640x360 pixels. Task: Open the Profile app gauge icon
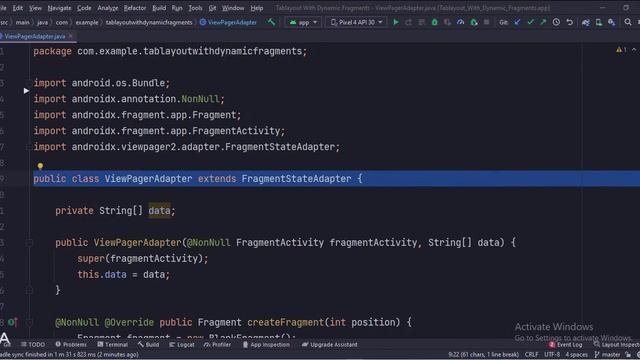460,22
